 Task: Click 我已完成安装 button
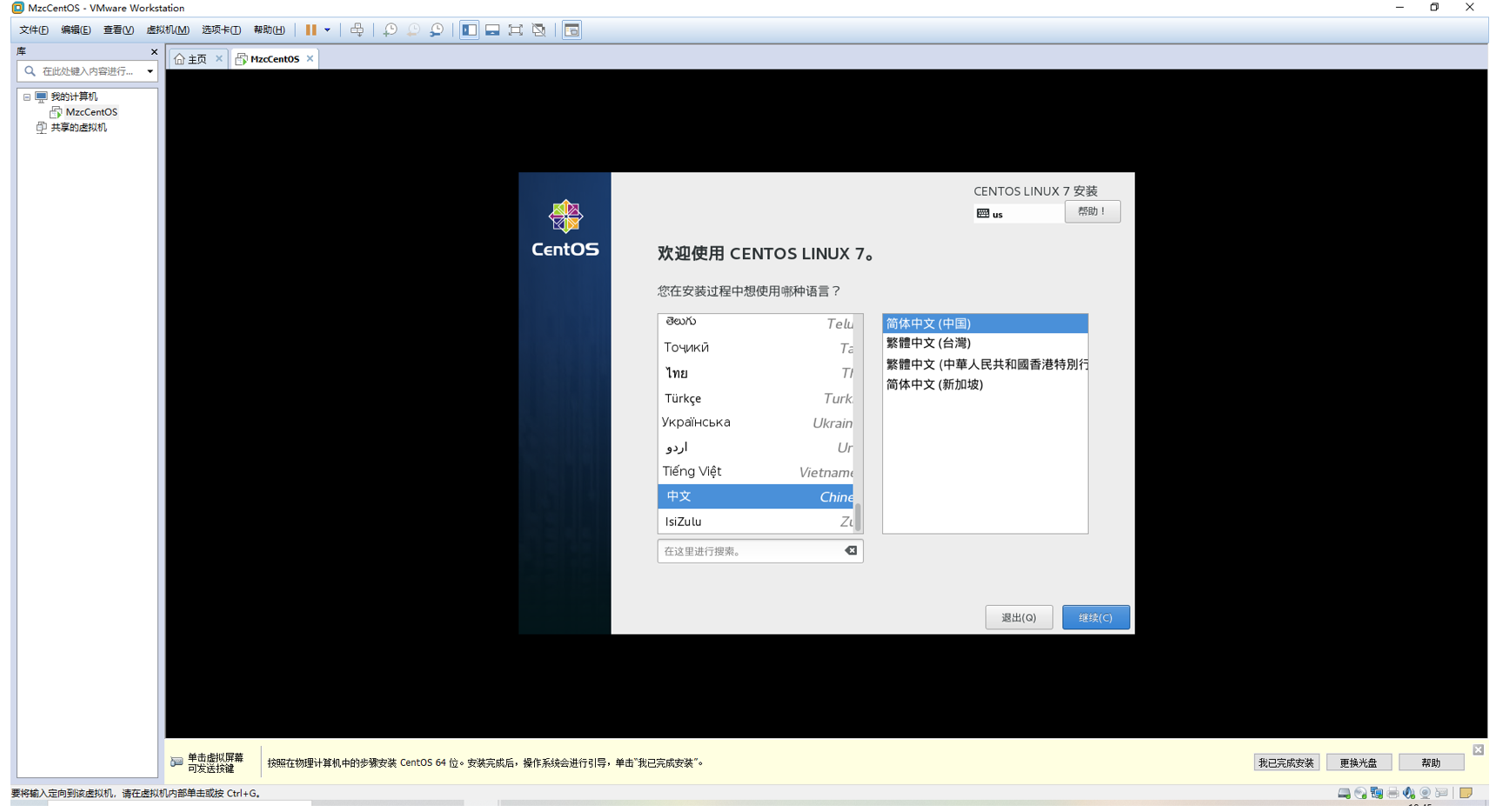point(1286,763)
